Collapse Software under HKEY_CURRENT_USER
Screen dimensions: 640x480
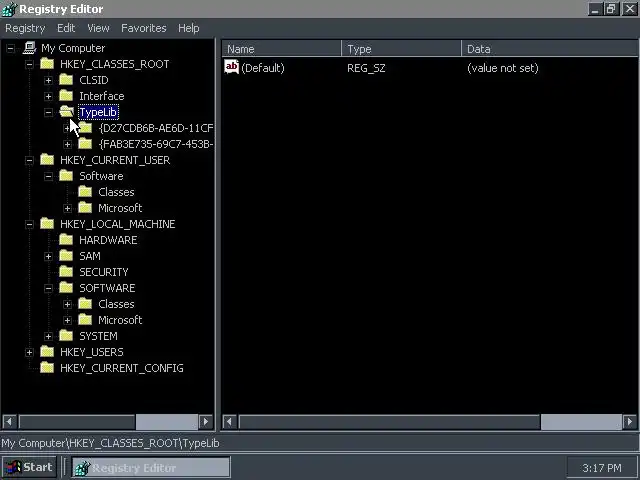tap(48, 176)
